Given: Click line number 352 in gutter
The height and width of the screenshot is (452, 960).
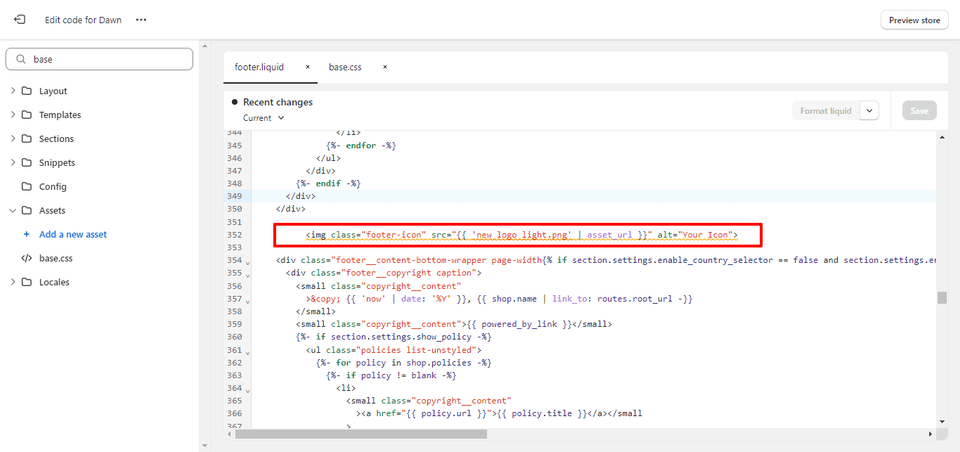Looking at the screenshot, I should [x=234, y=235].
